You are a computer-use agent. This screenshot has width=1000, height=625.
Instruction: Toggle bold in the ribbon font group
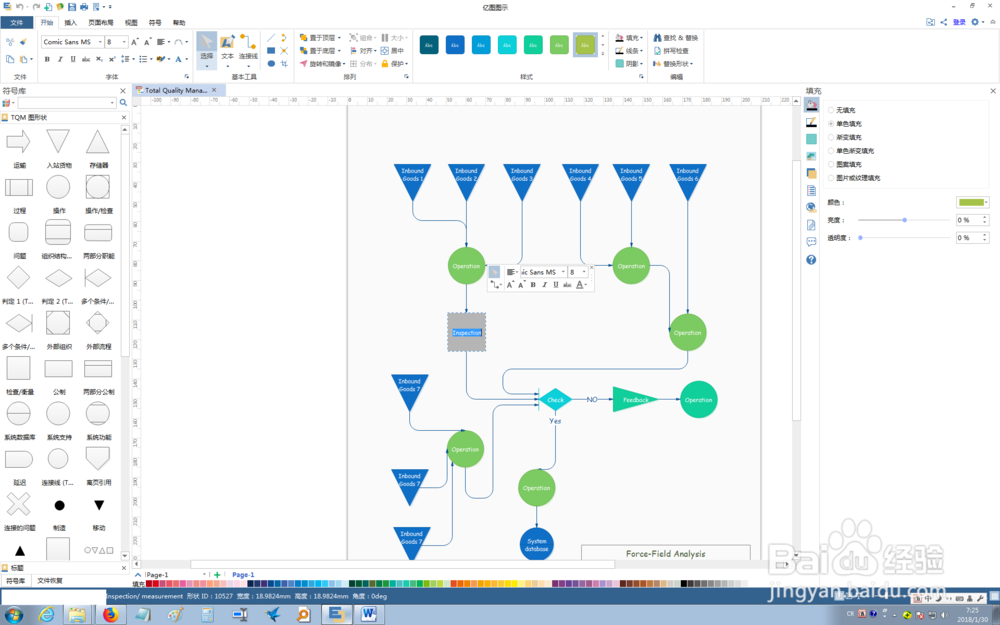click(x=47, y=59)
